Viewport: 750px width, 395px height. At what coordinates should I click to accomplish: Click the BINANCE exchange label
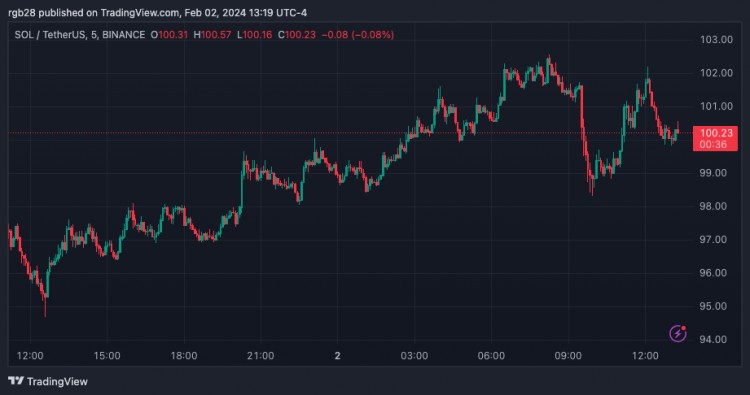coord(123,35)
